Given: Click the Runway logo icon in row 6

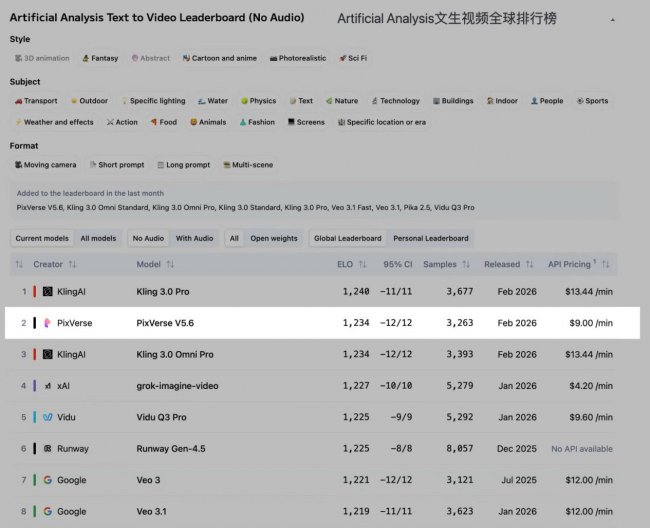Looking at the screenshot, I should tap(47, 449).
